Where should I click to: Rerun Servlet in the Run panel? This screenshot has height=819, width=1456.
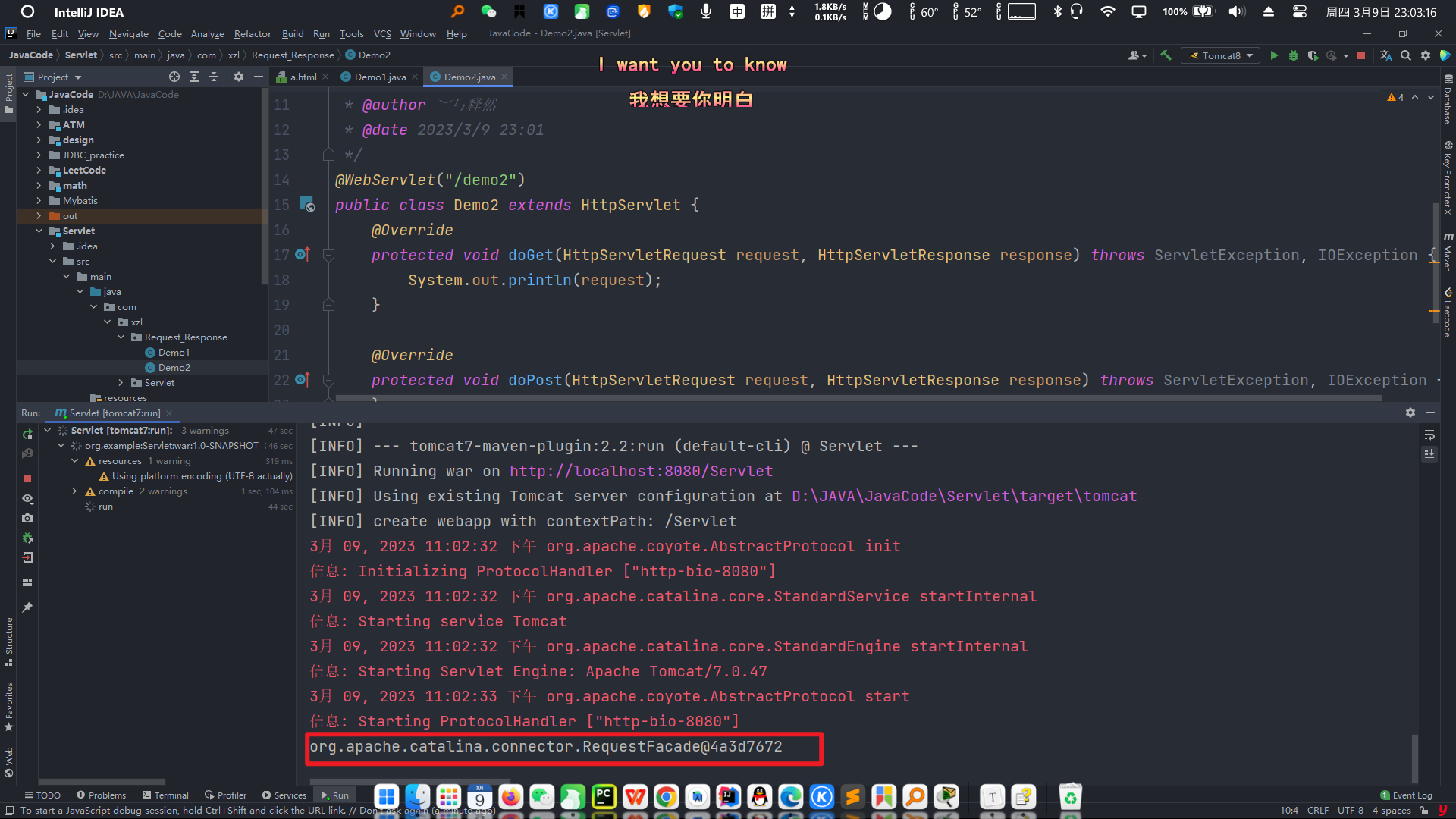click(x=27, y=435)
